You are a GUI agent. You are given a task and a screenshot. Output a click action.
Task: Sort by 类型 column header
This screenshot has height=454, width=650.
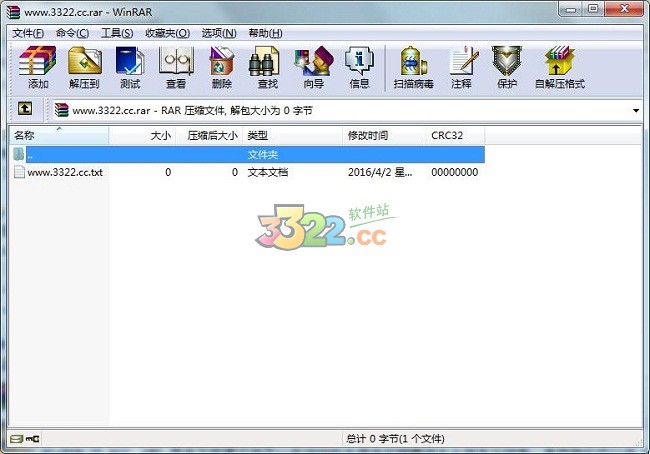(x=293, y=136)
